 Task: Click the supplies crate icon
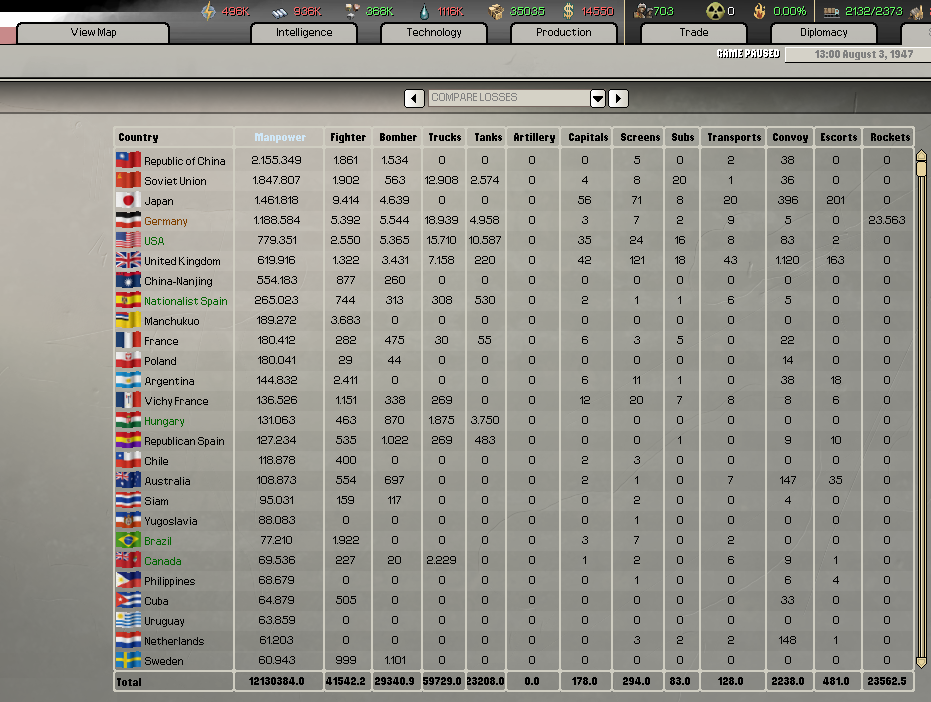496,11
